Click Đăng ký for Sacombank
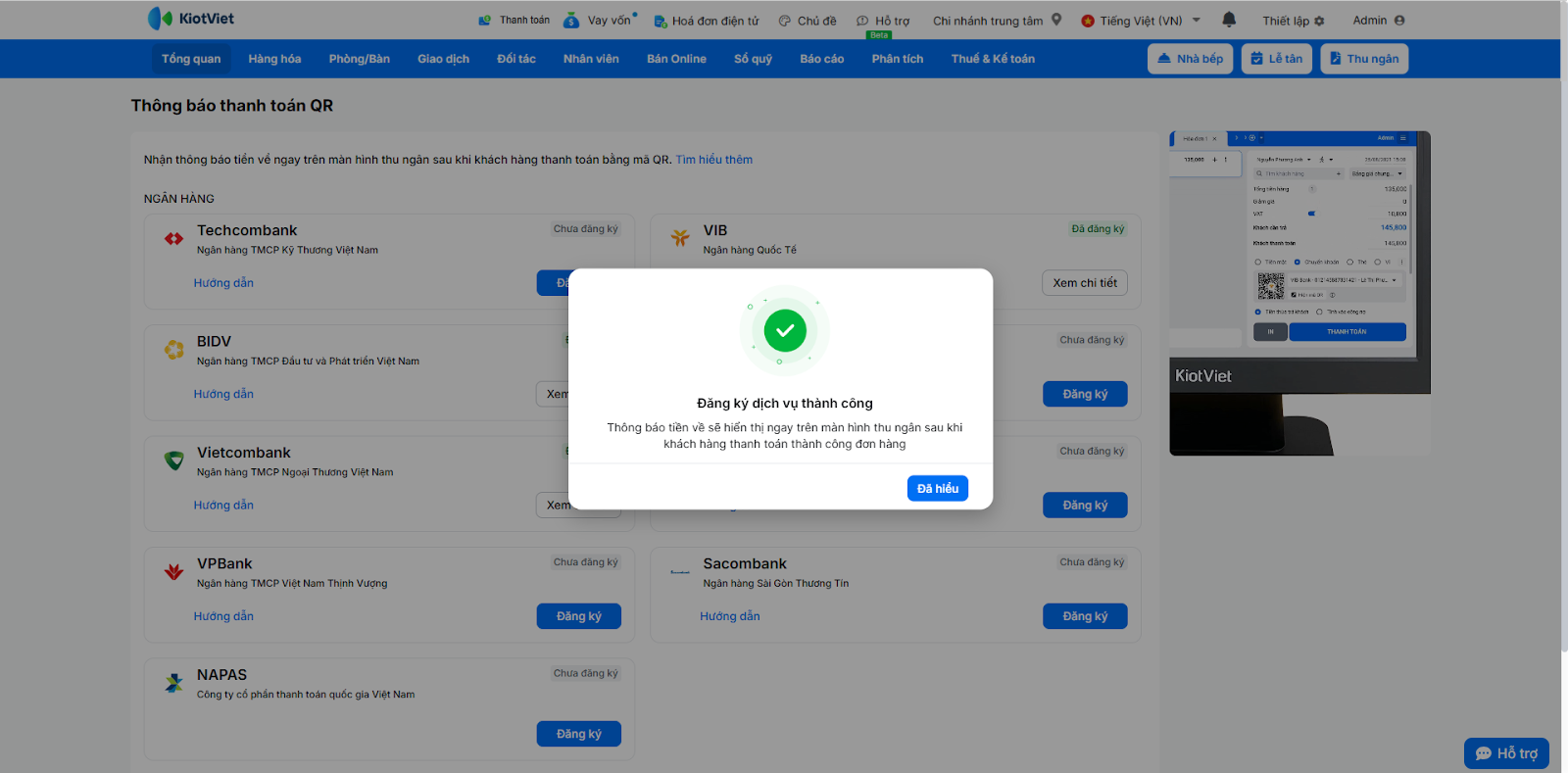Image resolution: width=1568 pixels, height=773 pixels. tap(1085, 616)
